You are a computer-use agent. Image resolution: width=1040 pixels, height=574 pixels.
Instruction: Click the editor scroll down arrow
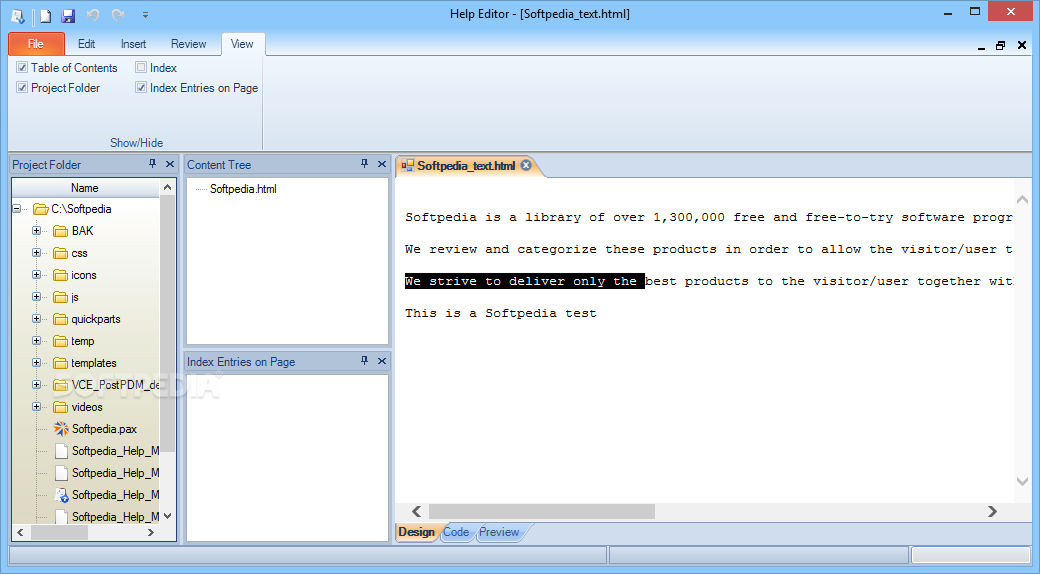1021,481
